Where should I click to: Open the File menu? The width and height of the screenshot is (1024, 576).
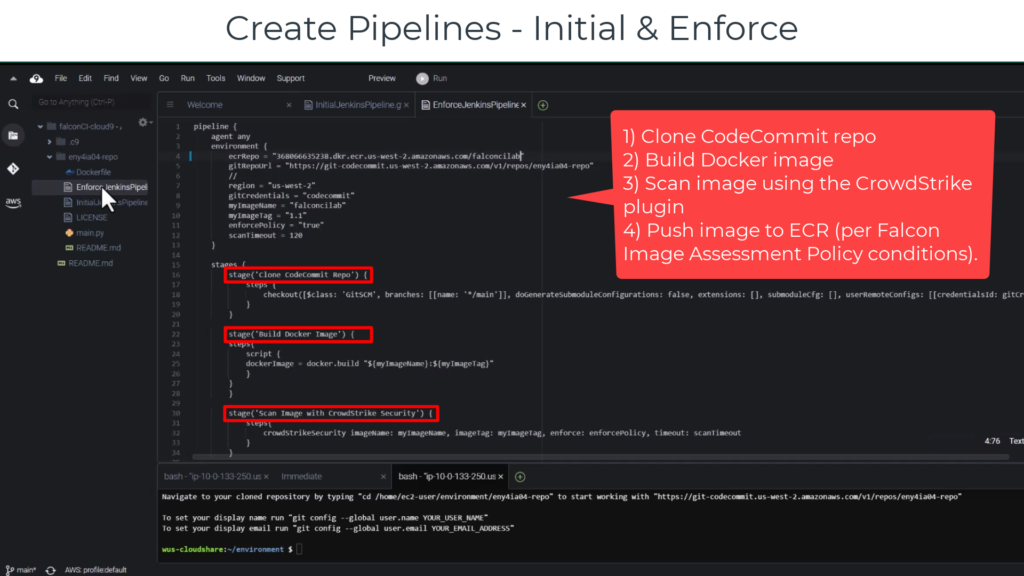click(61, 78)
